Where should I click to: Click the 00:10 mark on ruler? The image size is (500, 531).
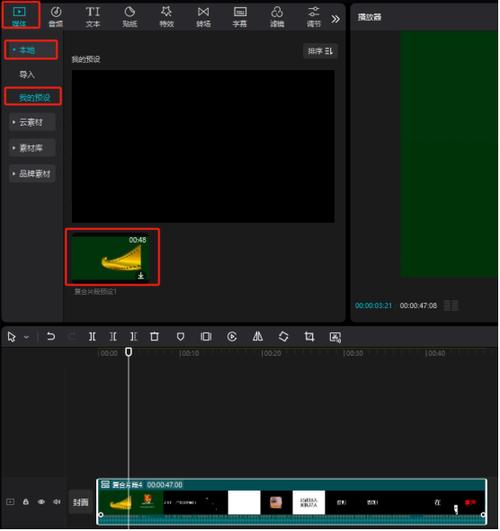point(189,354)
